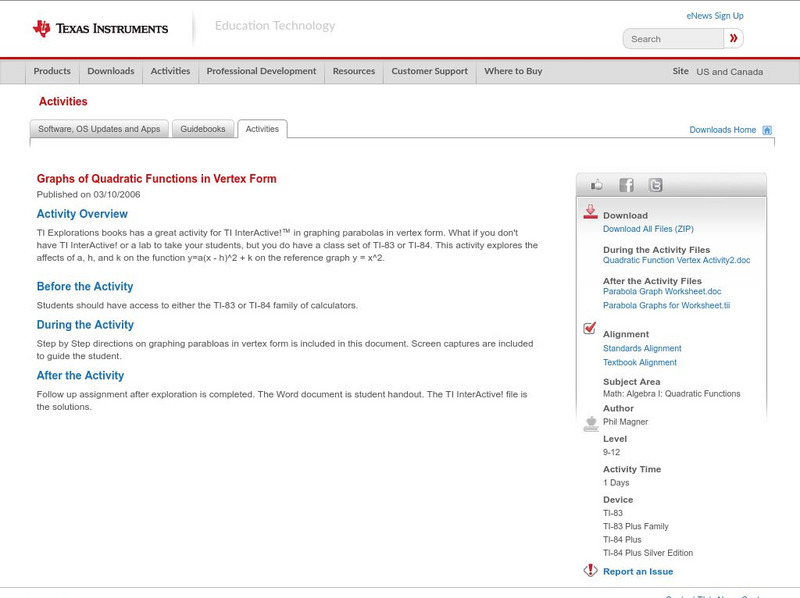Open the Downloads navigation menu
This screenshot has height=598, width=800.
click(x=110, y=72)
